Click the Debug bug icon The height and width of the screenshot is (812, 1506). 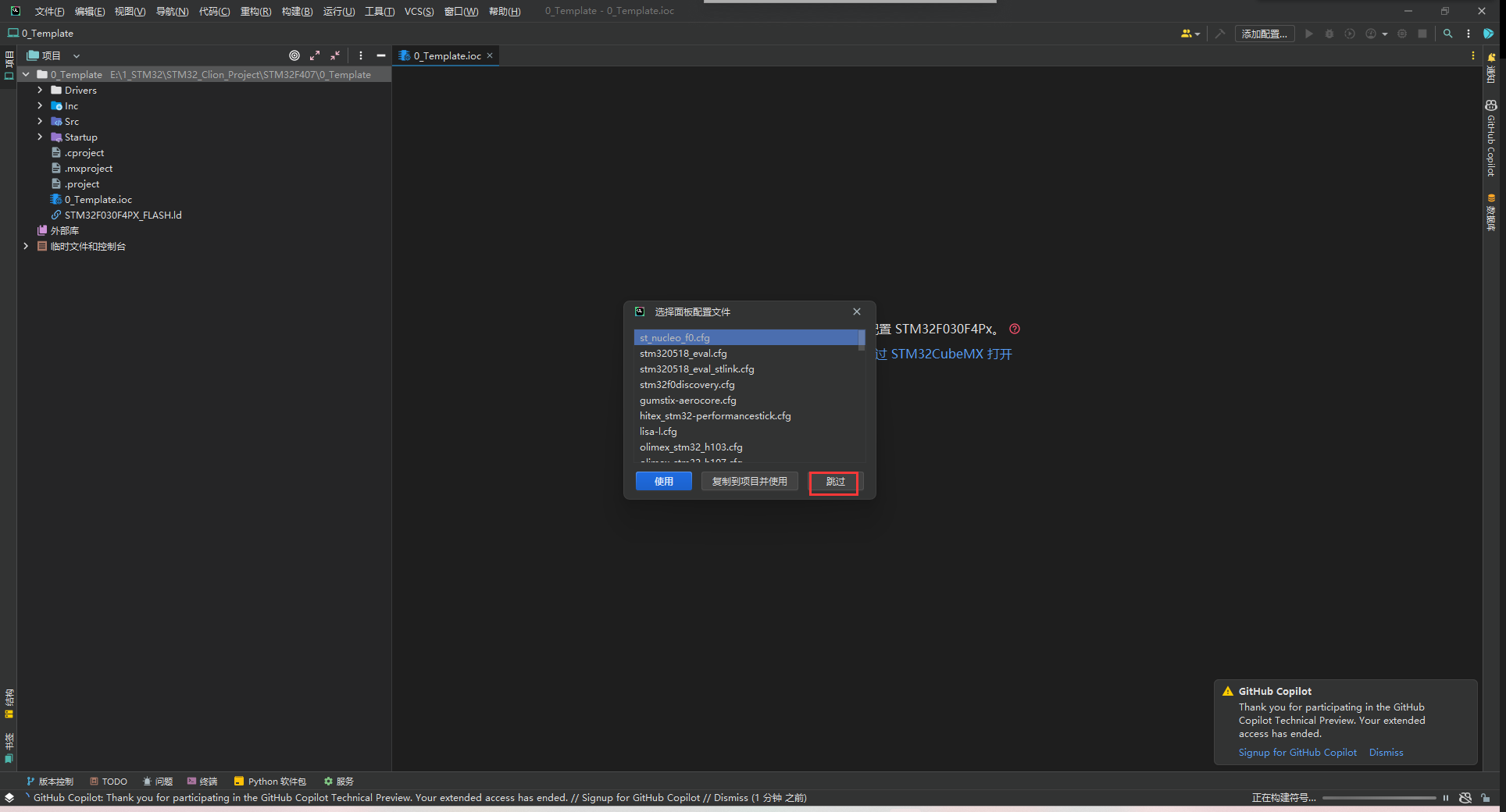[1329, 34]
